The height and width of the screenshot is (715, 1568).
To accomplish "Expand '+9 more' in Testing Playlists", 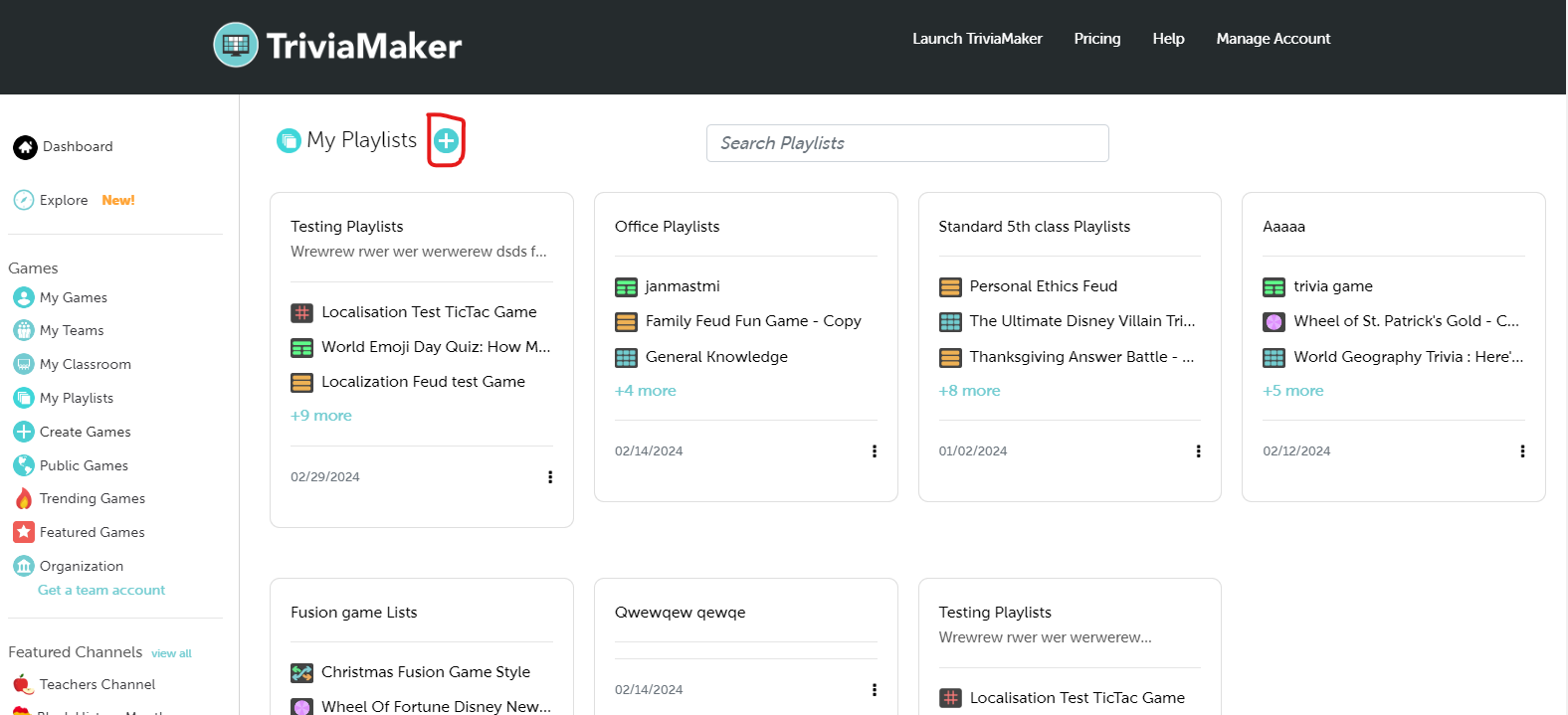I will coord(321,416).
